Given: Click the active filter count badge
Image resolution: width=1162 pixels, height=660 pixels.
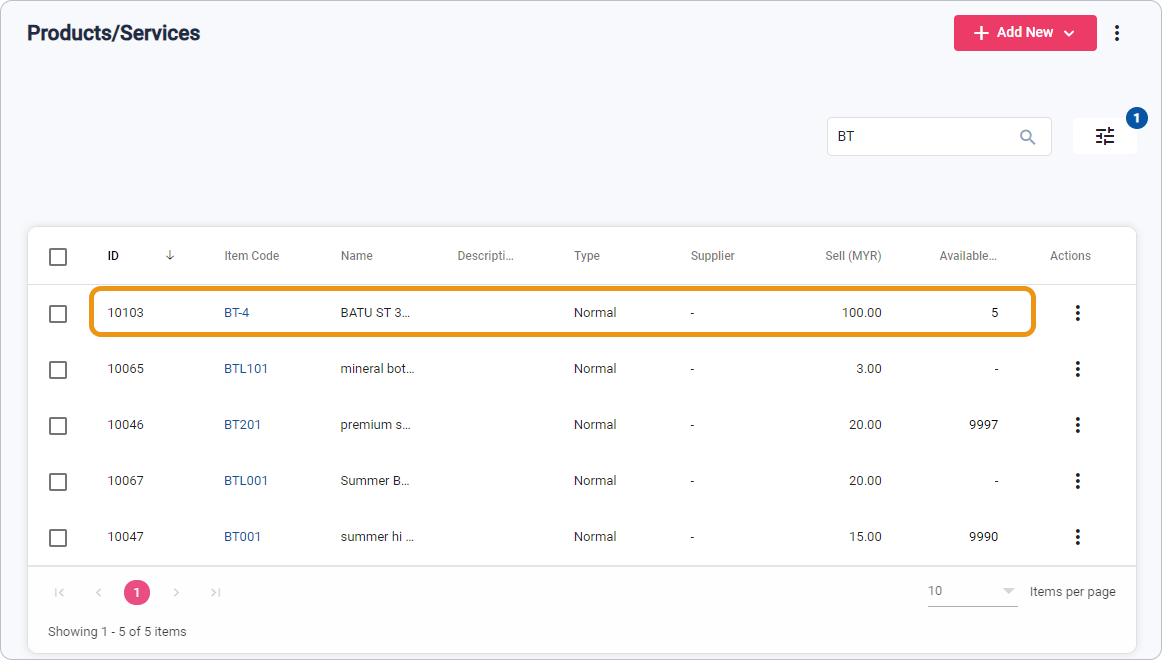Looking at the screenshot, I should point(1136,118).
